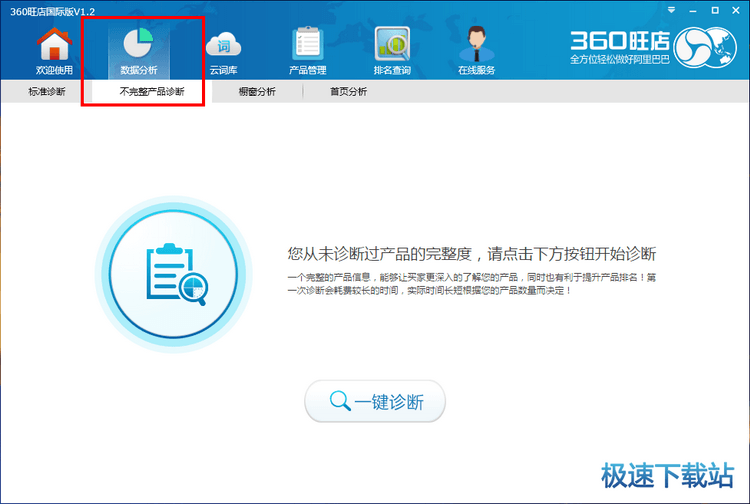The image size is (750, 504).
Task: Maximize the 360旺店 window
Action: tap(715, 10)
